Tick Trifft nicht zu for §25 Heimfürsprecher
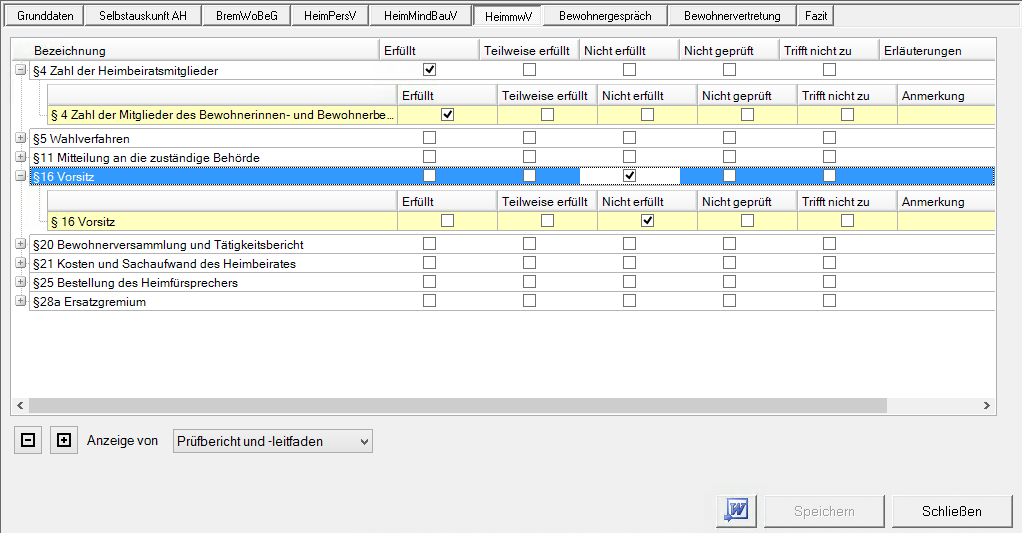Screen dimensions: 1022x533 [x=829, y=282]
